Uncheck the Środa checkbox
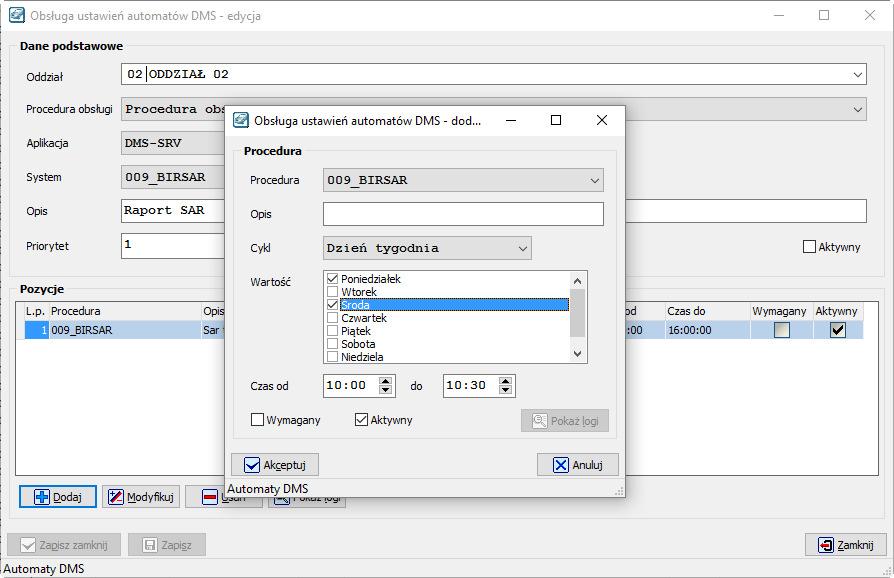The width and height of the screenshot is (894, 578). pyautogui.click(x=332, y=304)
